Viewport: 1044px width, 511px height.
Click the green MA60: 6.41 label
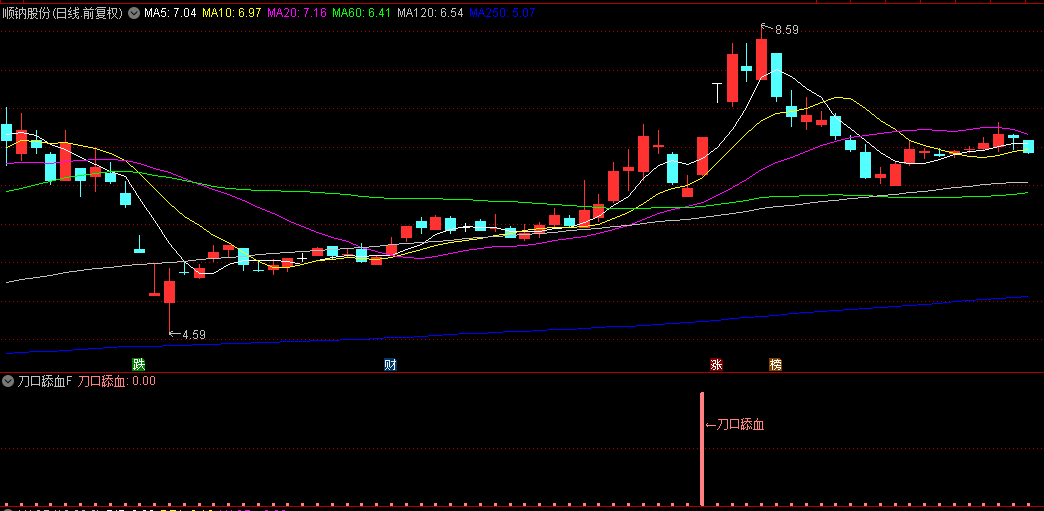tap(360, 13)
